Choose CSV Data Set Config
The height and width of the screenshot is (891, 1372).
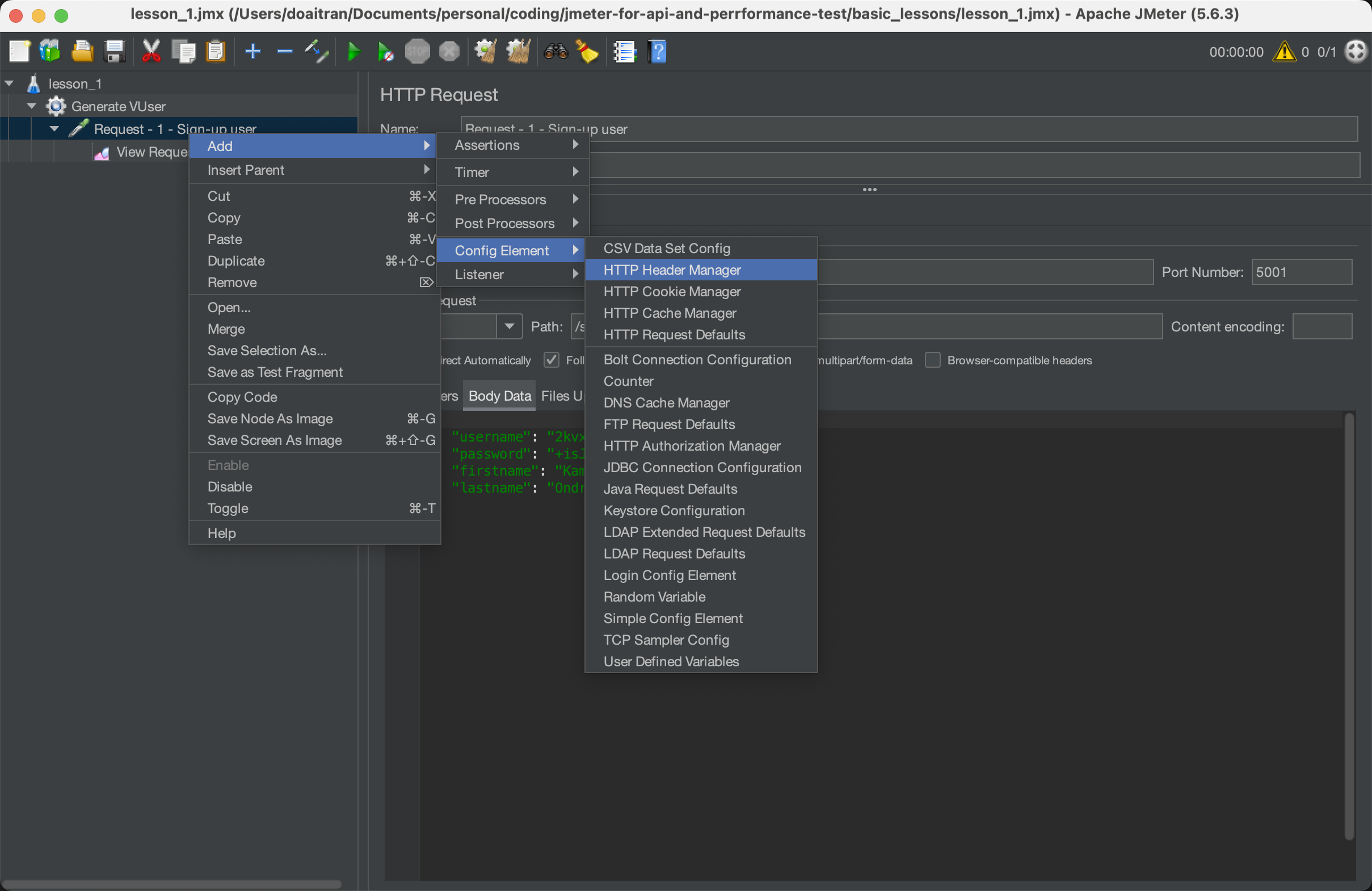pyautogui.click(x=701, y=249)
